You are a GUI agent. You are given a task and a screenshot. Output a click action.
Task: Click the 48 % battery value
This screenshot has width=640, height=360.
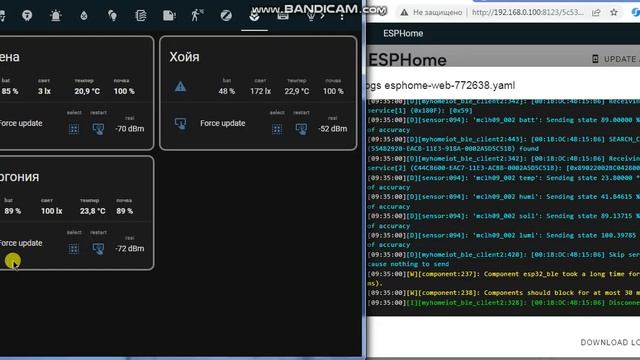pos(227,91)
